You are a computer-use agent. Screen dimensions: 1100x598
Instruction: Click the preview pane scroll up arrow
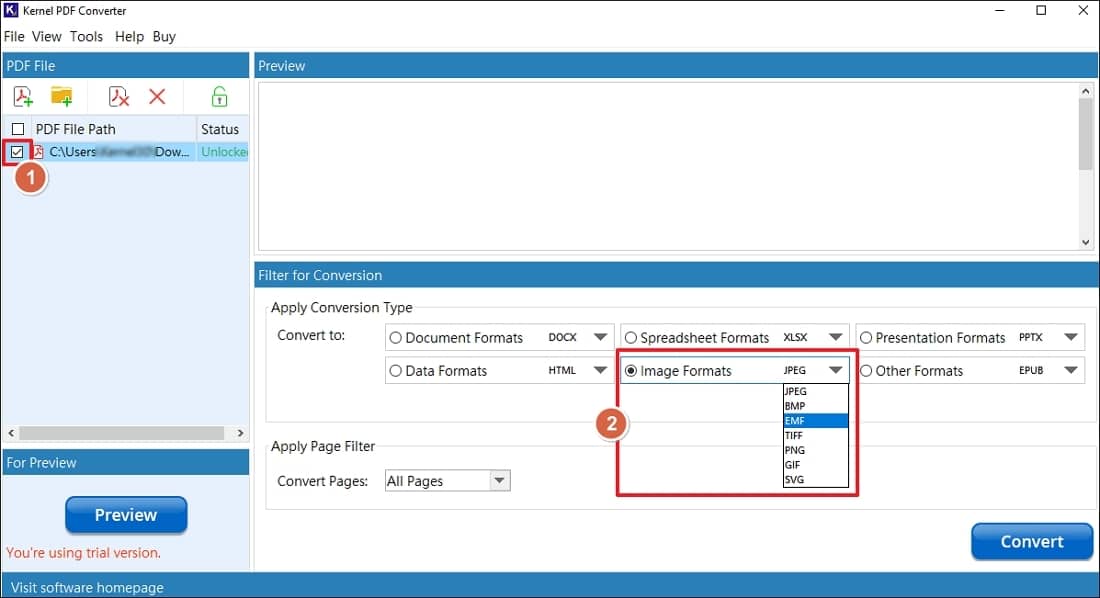coord(1085,91)
